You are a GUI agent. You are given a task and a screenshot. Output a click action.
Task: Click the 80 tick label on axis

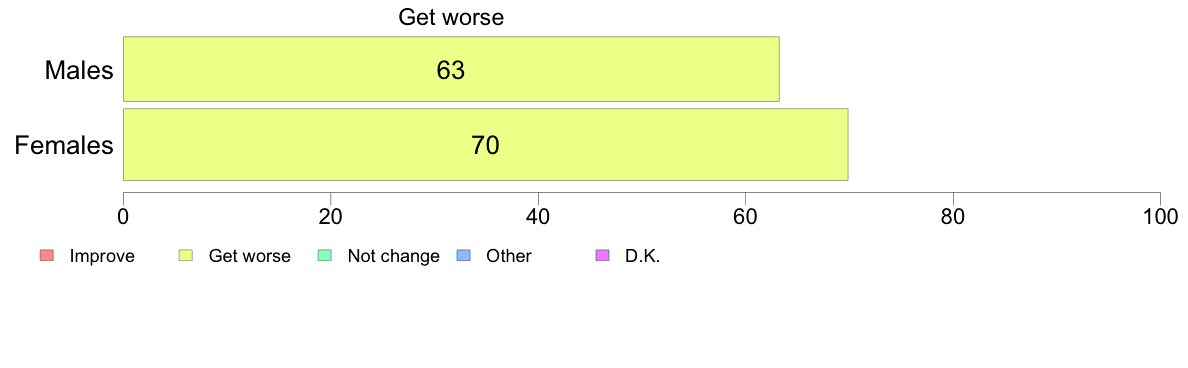[x=952, y=216]
